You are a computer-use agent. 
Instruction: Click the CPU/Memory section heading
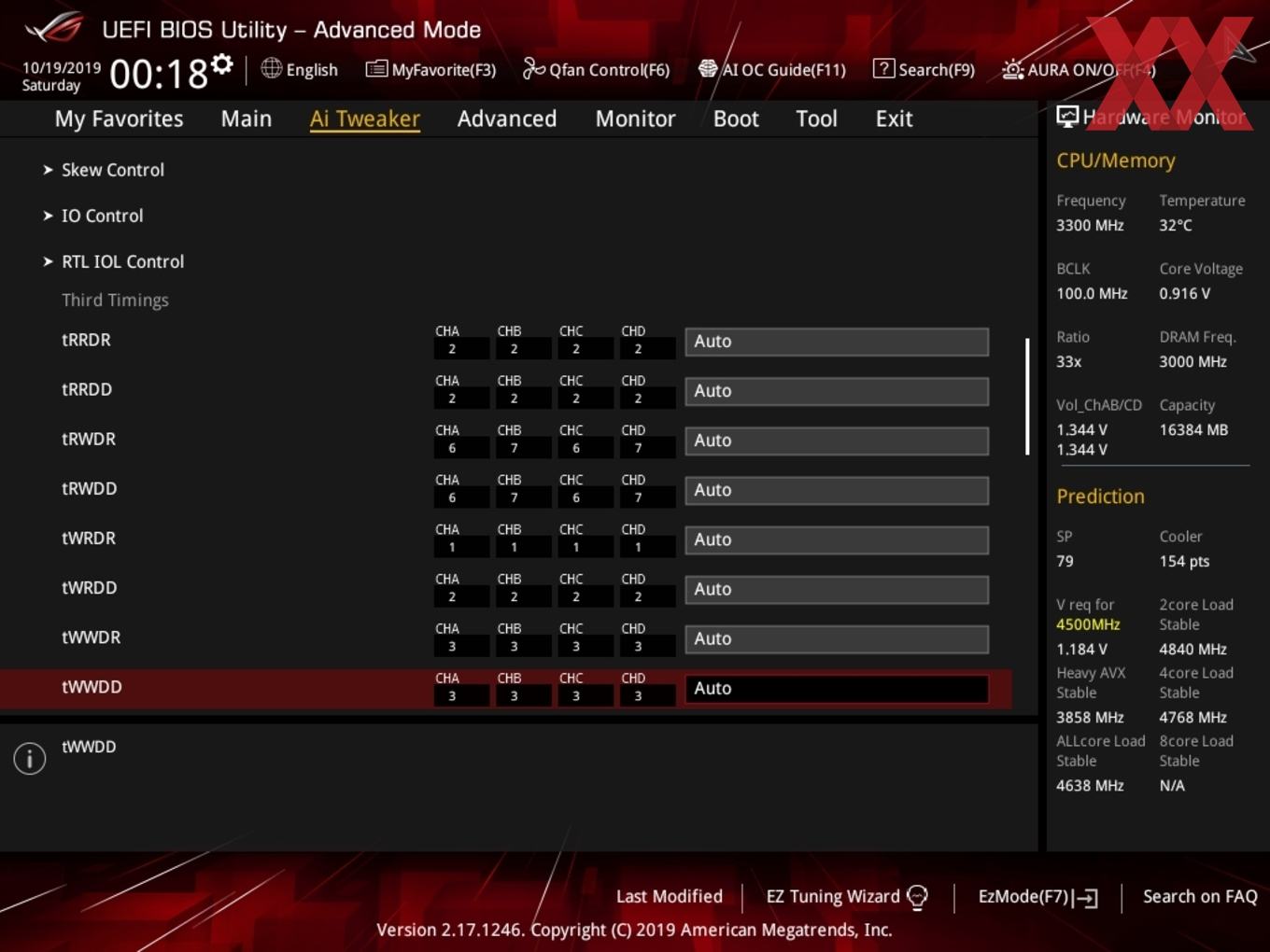pos(1116,161)
